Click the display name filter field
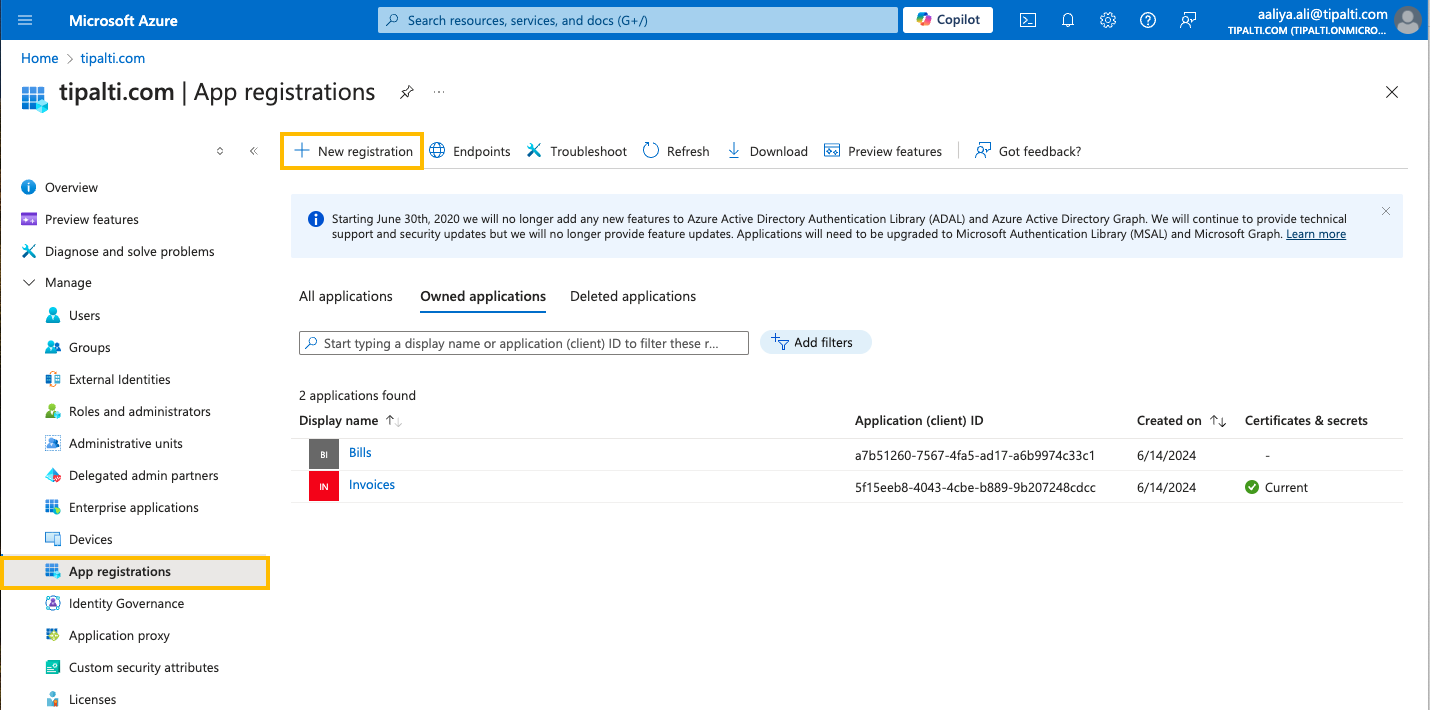 tap(523, 343)
